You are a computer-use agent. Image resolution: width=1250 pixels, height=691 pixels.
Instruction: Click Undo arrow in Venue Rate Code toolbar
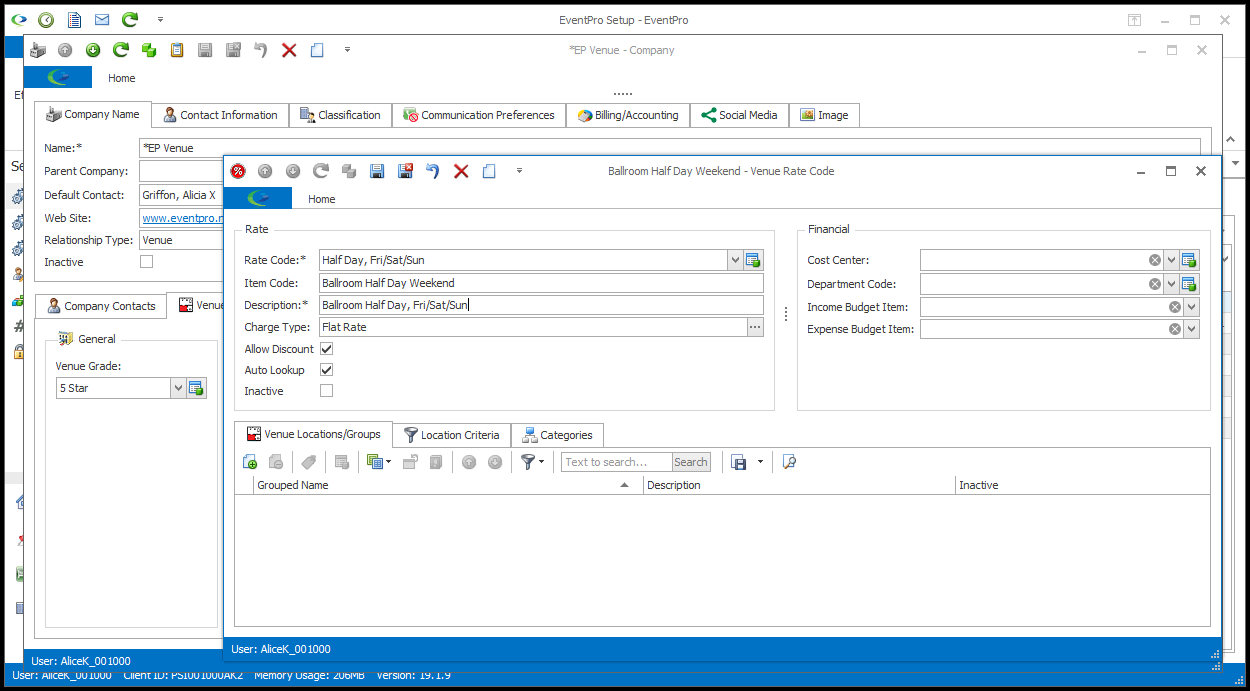click(433, 171)
